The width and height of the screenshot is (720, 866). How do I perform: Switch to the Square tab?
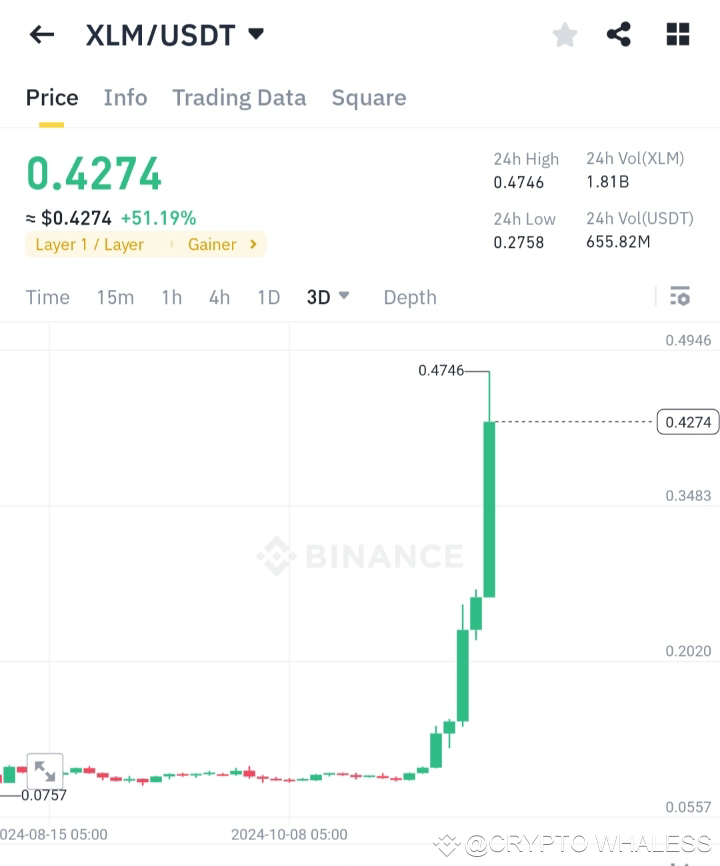[369, 97]
